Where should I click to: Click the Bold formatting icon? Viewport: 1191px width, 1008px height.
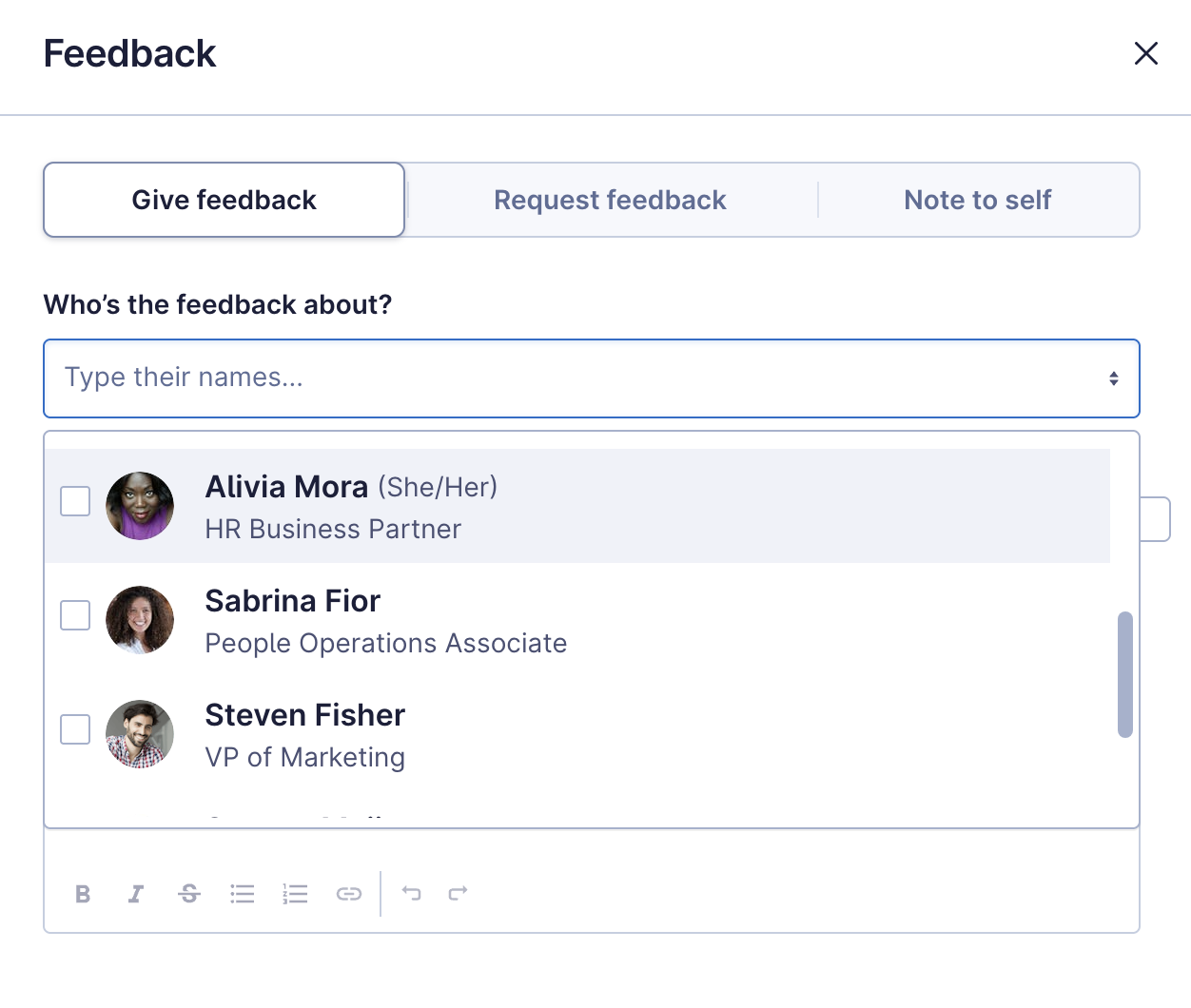coord(83,894)
